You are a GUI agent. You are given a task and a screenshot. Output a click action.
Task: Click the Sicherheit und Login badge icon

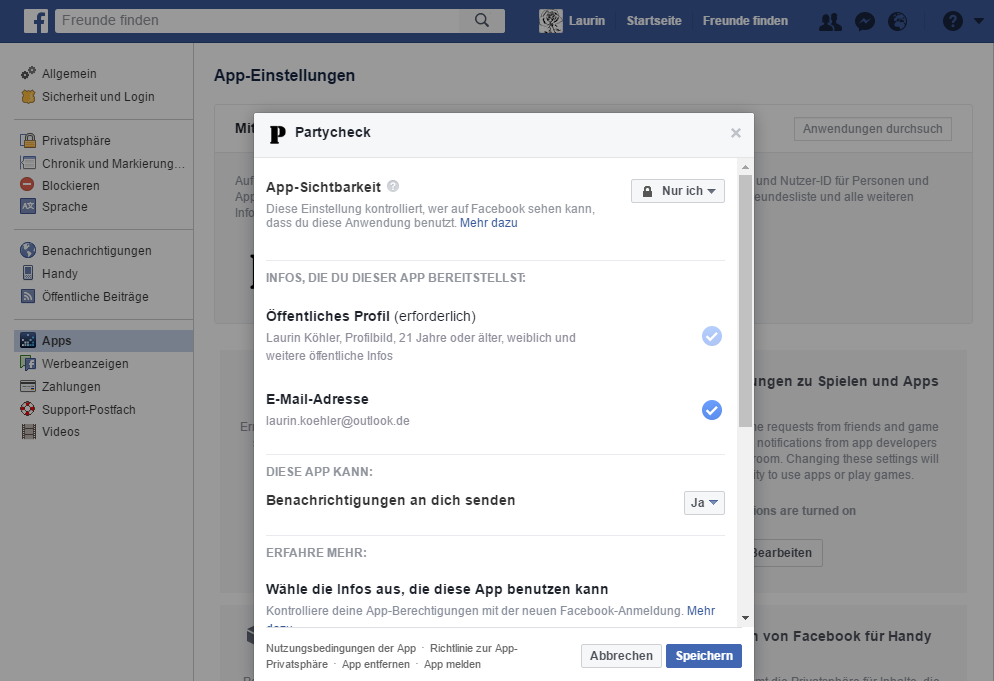[x=28, y=96]
